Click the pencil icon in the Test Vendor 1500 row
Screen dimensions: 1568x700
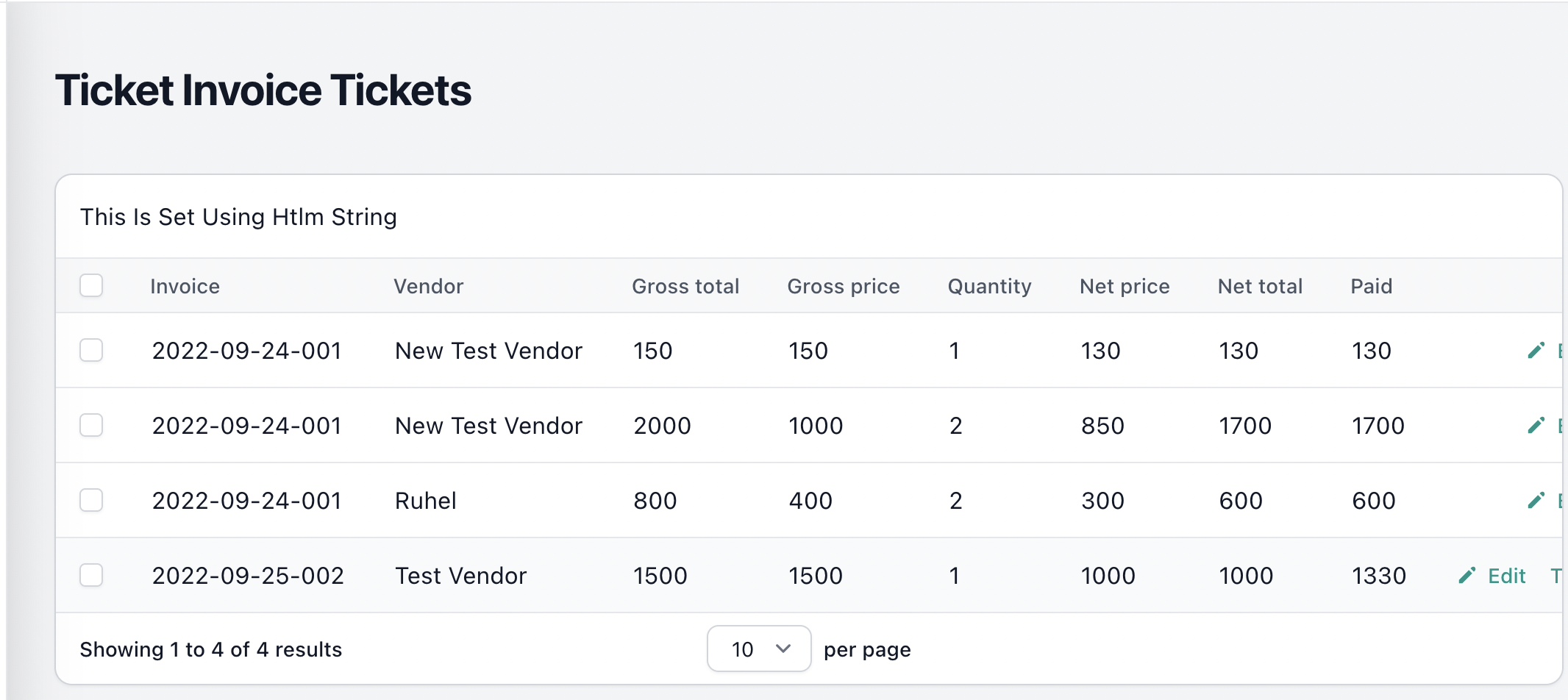pos(1467,576)
